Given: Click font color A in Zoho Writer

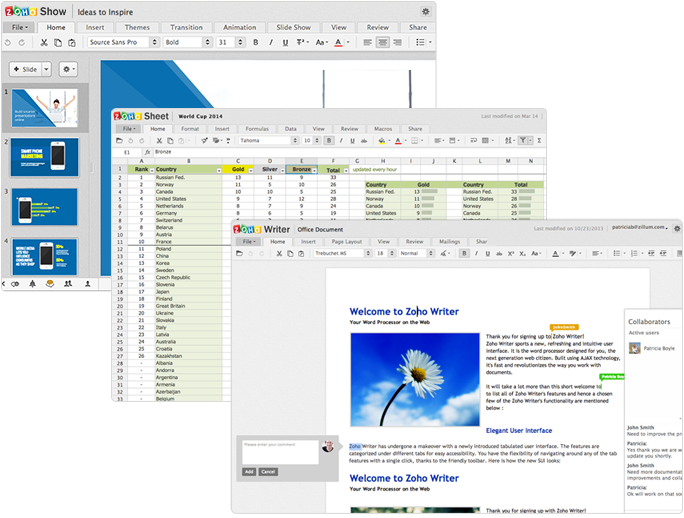Looking at the screenshot, I should click(x=555, y=254).
